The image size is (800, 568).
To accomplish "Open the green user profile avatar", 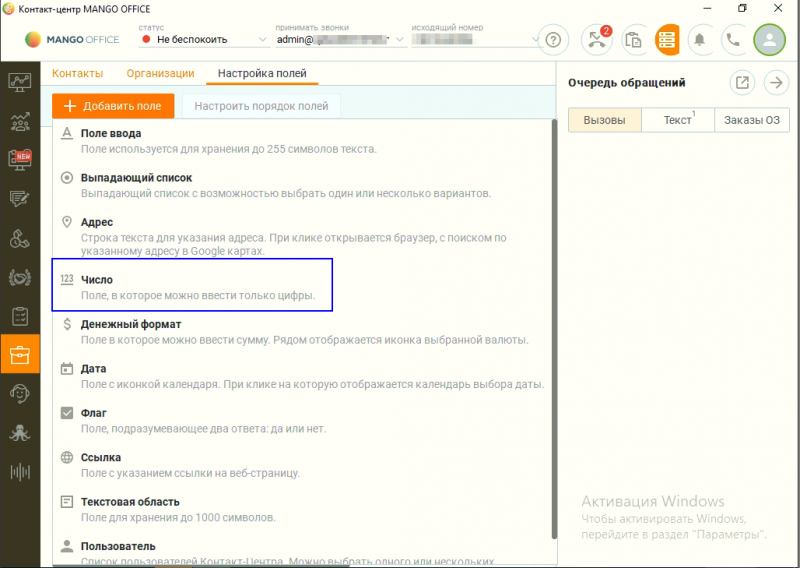I will point(769,40).
